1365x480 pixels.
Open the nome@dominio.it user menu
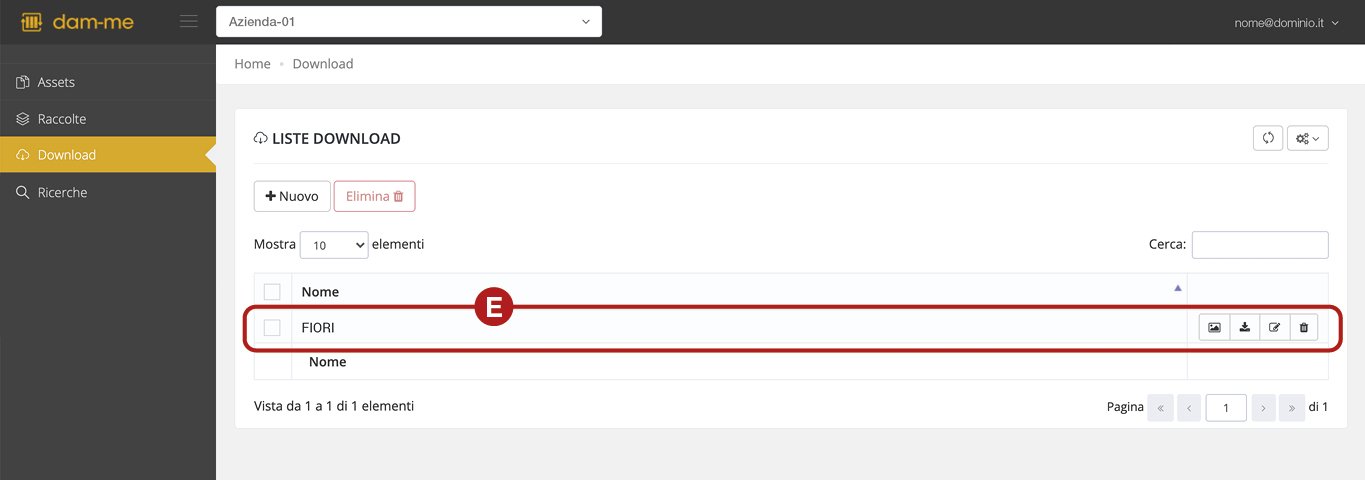(x=1286, y=22)
